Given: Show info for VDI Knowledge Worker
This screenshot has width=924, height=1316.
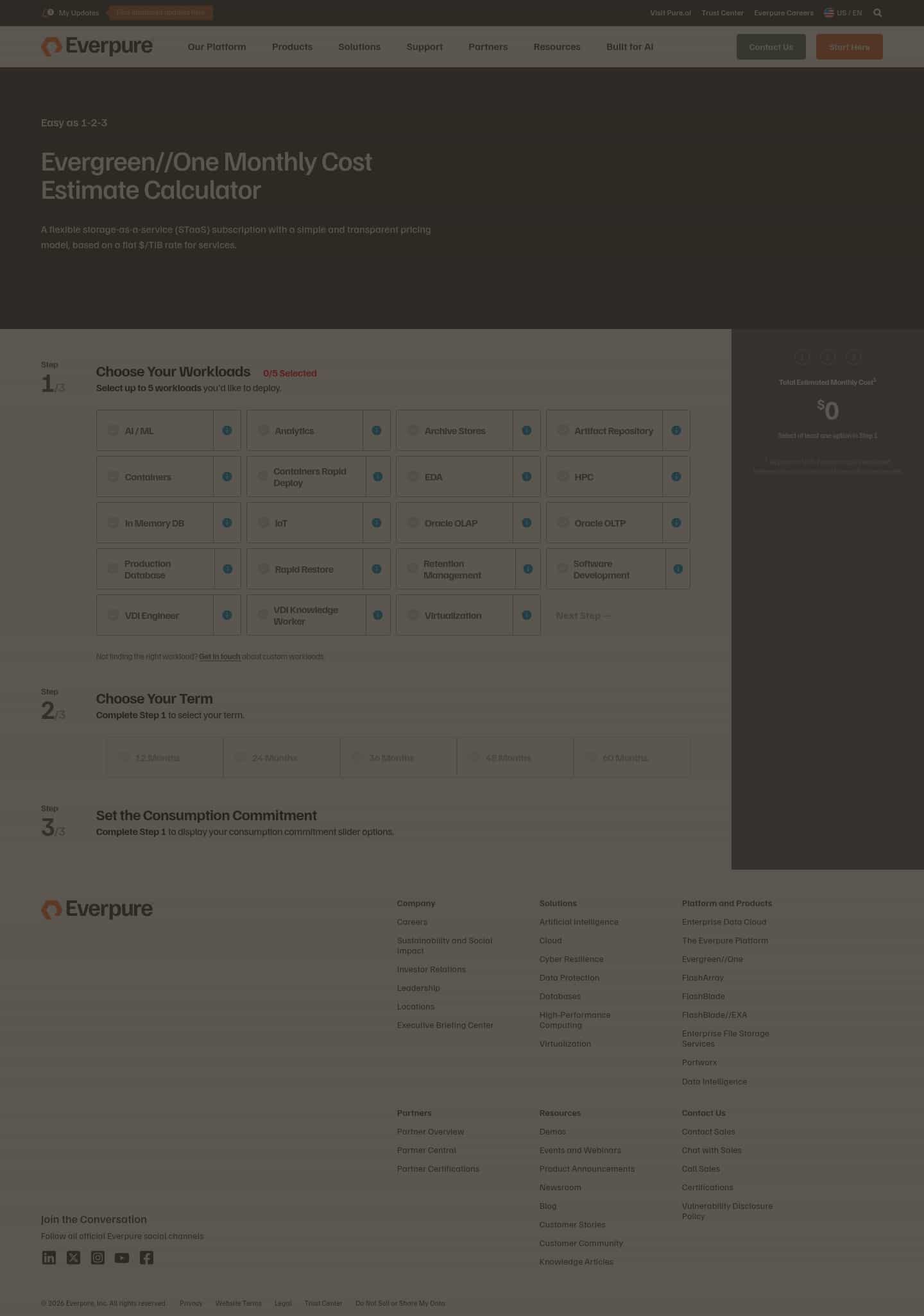Looking at the screenshot, I should 378,615.
